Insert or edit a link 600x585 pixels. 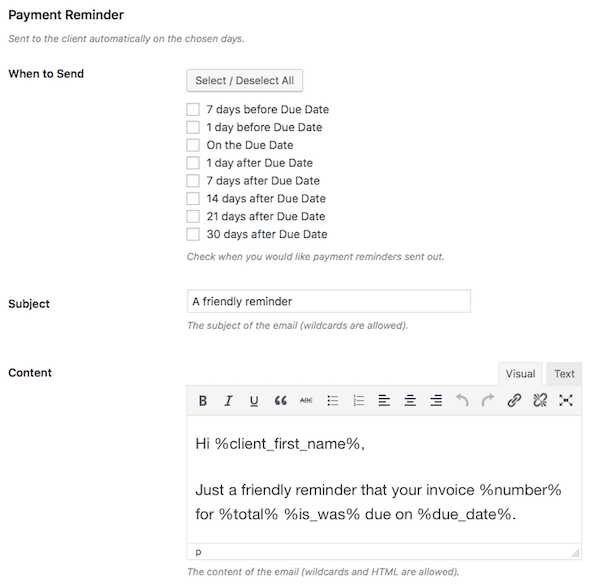point(514,401)
